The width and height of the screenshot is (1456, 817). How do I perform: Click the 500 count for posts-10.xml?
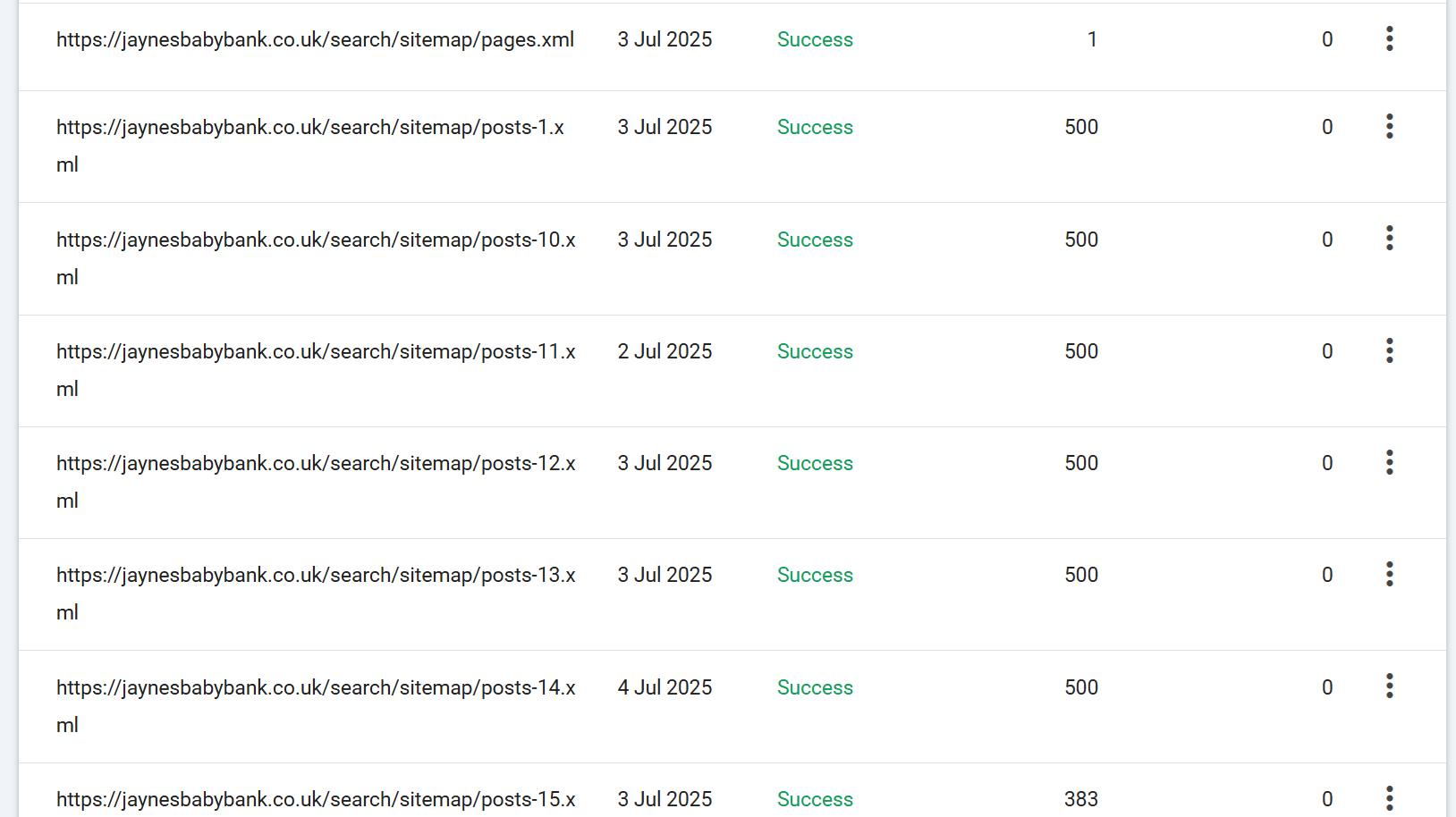pos(1081,240)
